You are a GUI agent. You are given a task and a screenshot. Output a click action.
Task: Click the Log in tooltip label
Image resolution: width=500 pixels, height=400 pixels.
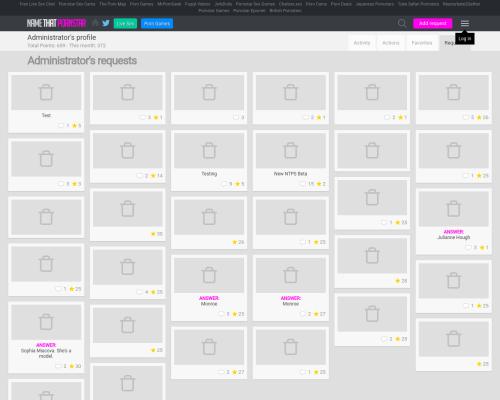(465, 39)
